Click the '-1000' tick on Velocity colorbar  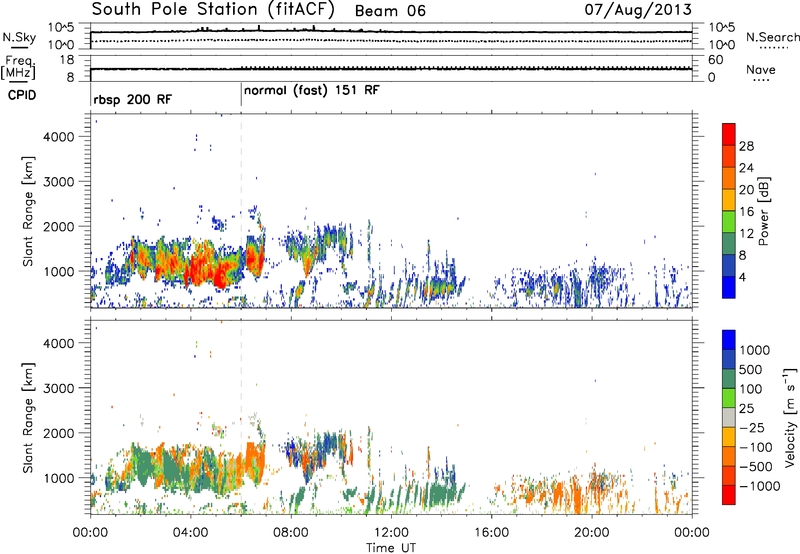759,486
